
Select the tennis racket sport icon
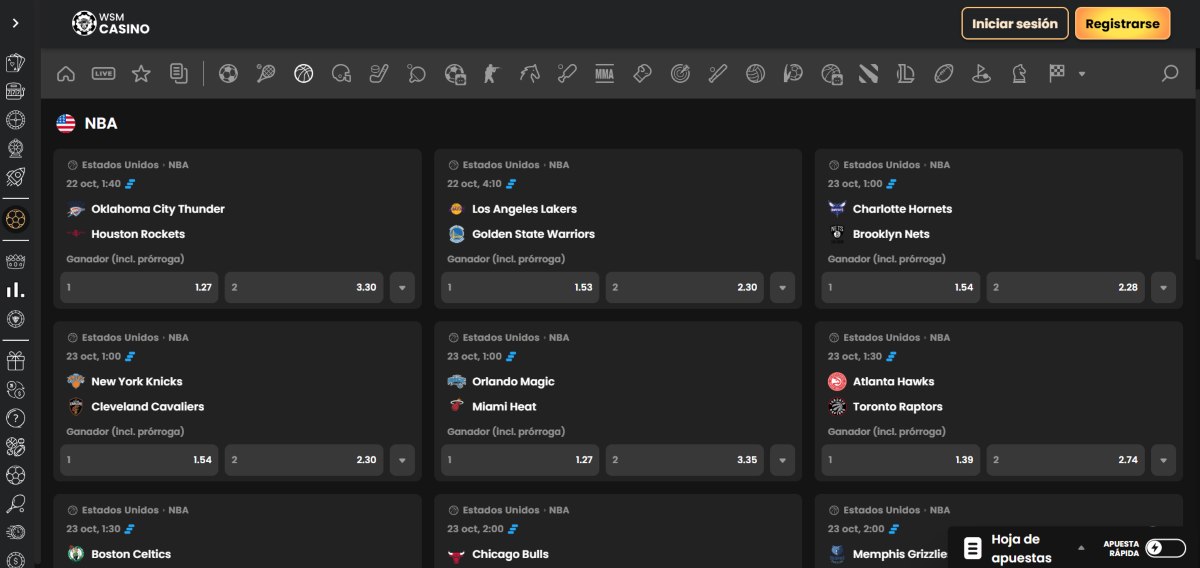266,73
